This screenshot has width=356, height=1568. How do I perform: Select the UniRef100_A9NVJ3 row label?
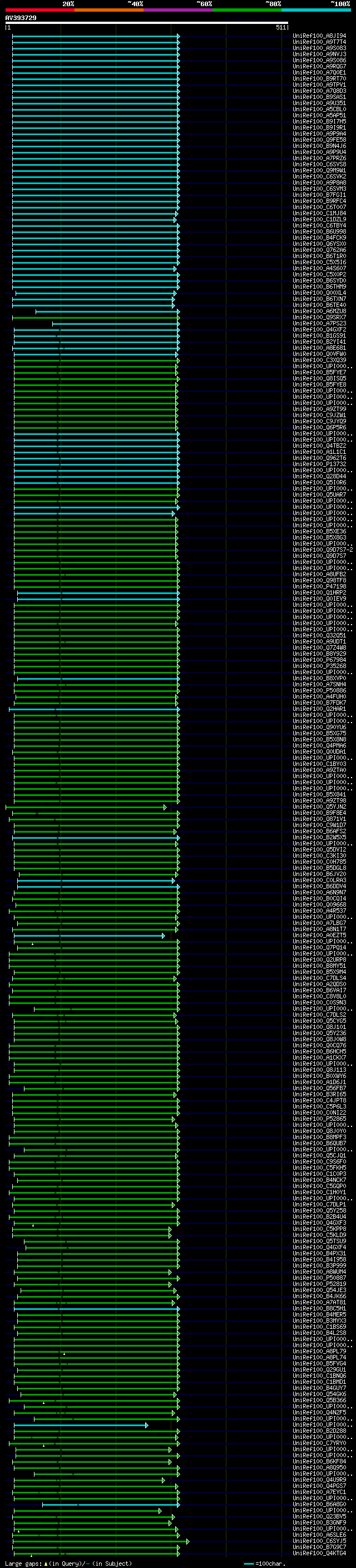tap(319, 54)
